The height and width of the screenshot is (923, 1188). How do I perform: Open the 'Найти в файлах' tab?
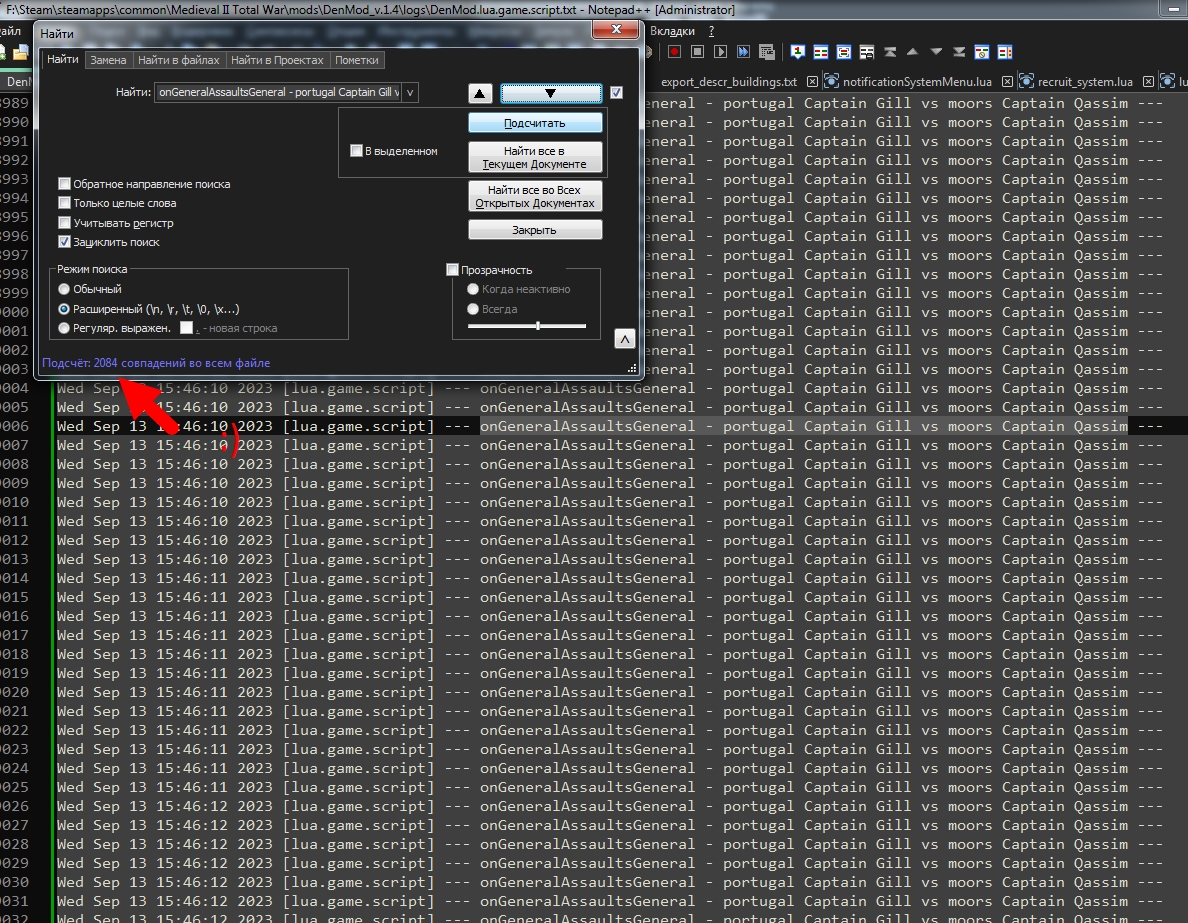(179, 60)
